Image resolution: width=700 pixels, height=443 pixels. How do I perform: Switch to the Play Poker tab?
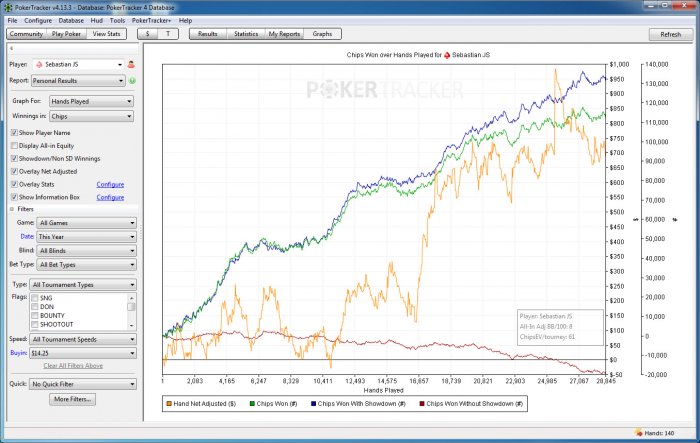click(66, 34)
